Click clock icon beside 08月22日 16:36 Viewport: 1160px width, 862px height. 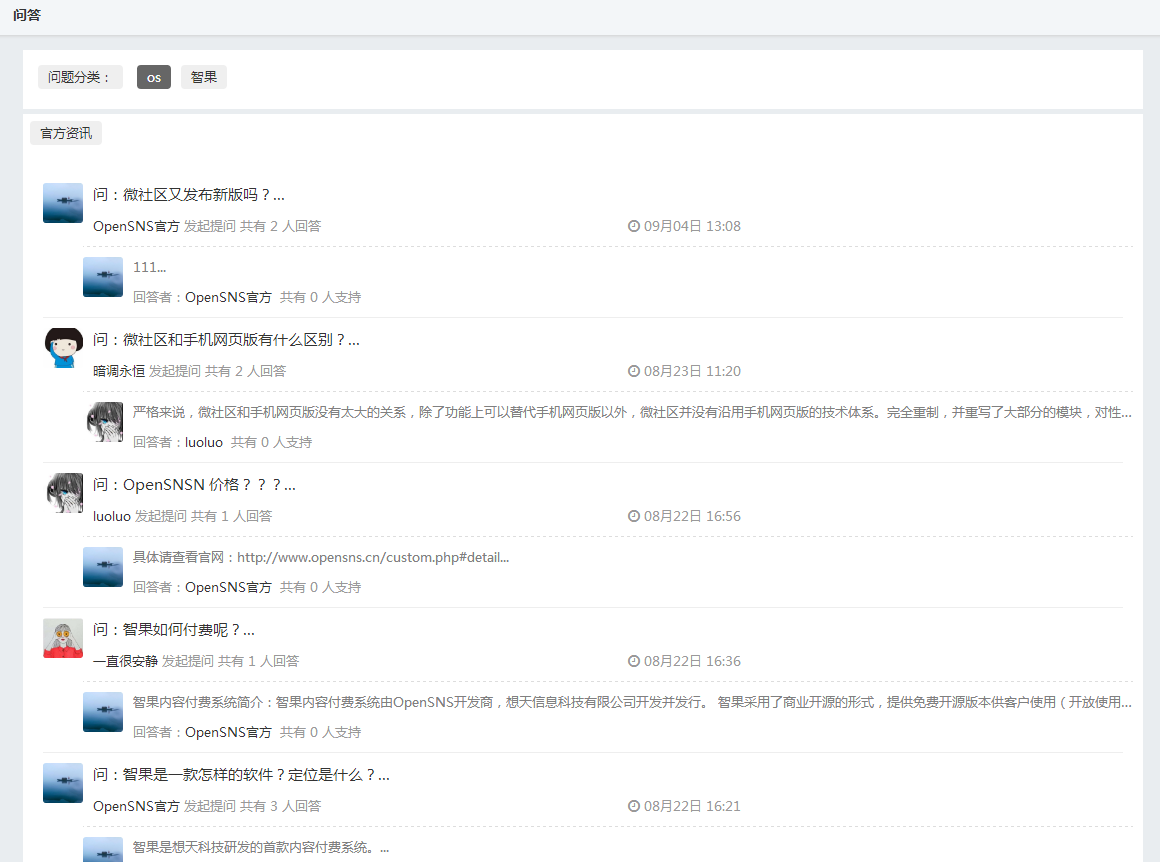point(634,661)
